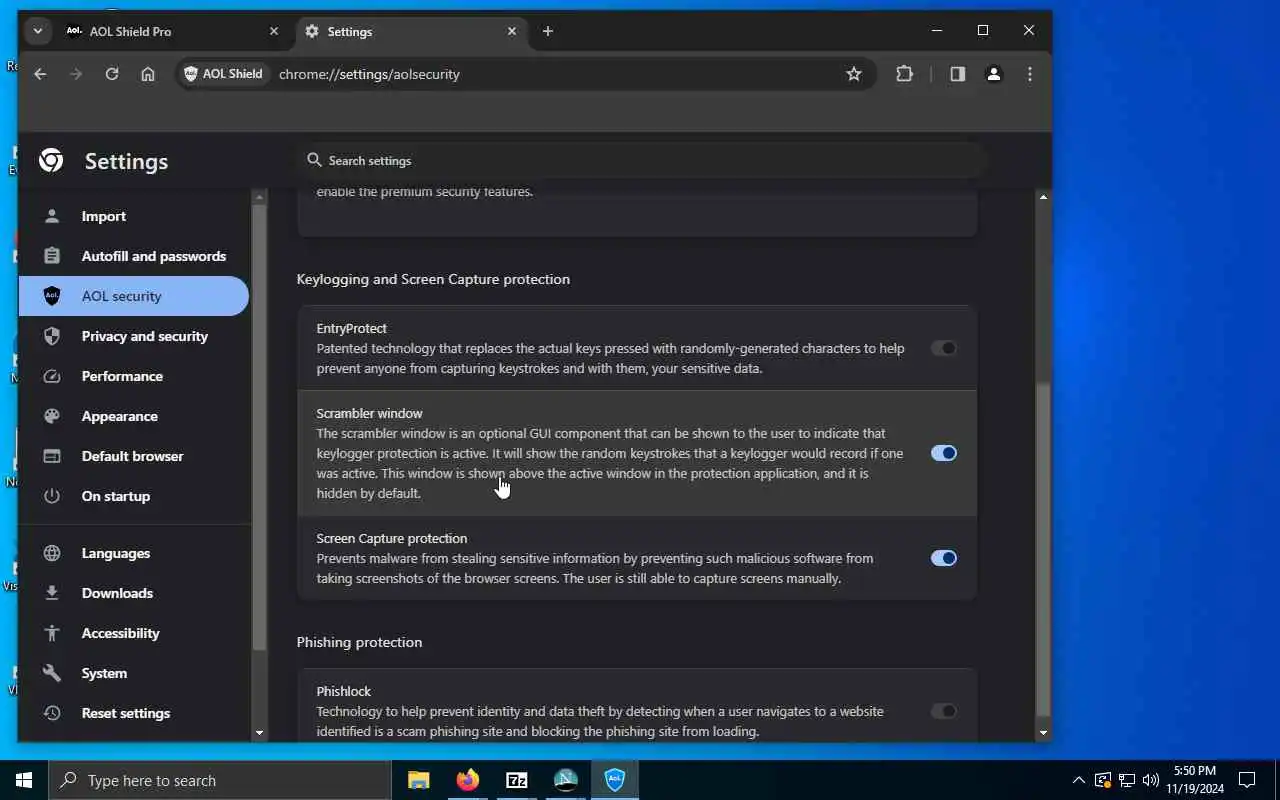Image resolution: width=1280 pixels, height=800 pixels.
Task: Click the Keylogging and Screen Capture protection heading
Action: click(x=433, y=279)
